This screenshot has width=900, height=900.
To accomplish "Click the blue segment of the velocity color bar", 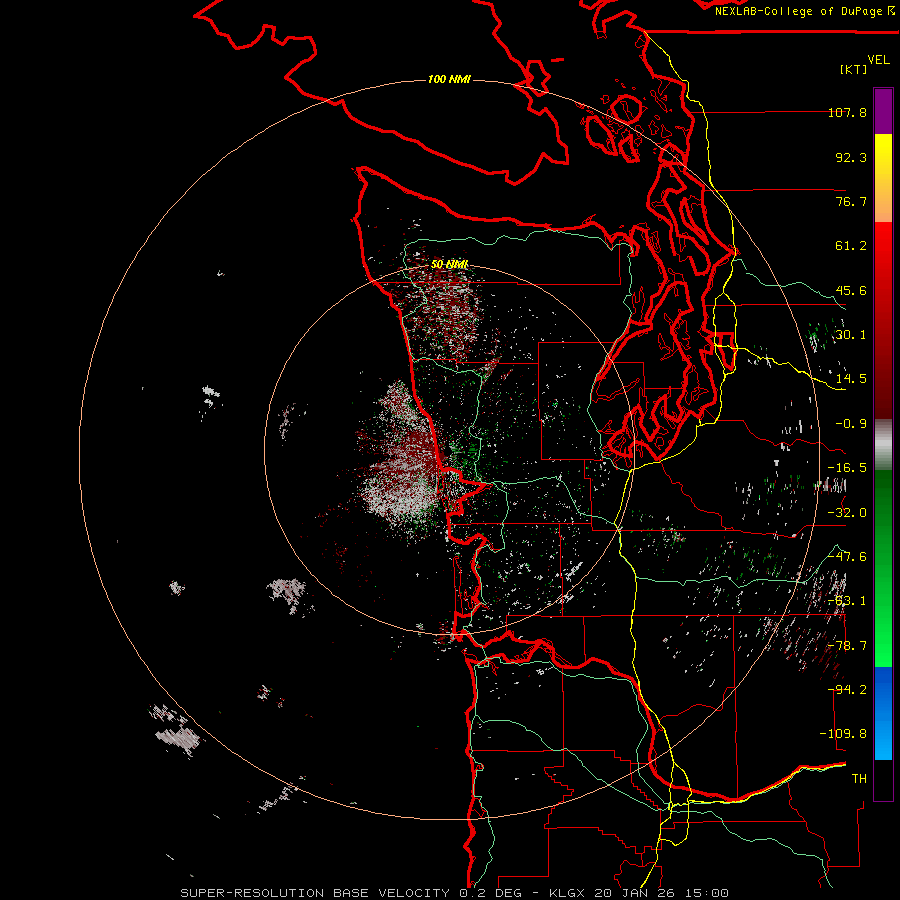I will 883,713.
